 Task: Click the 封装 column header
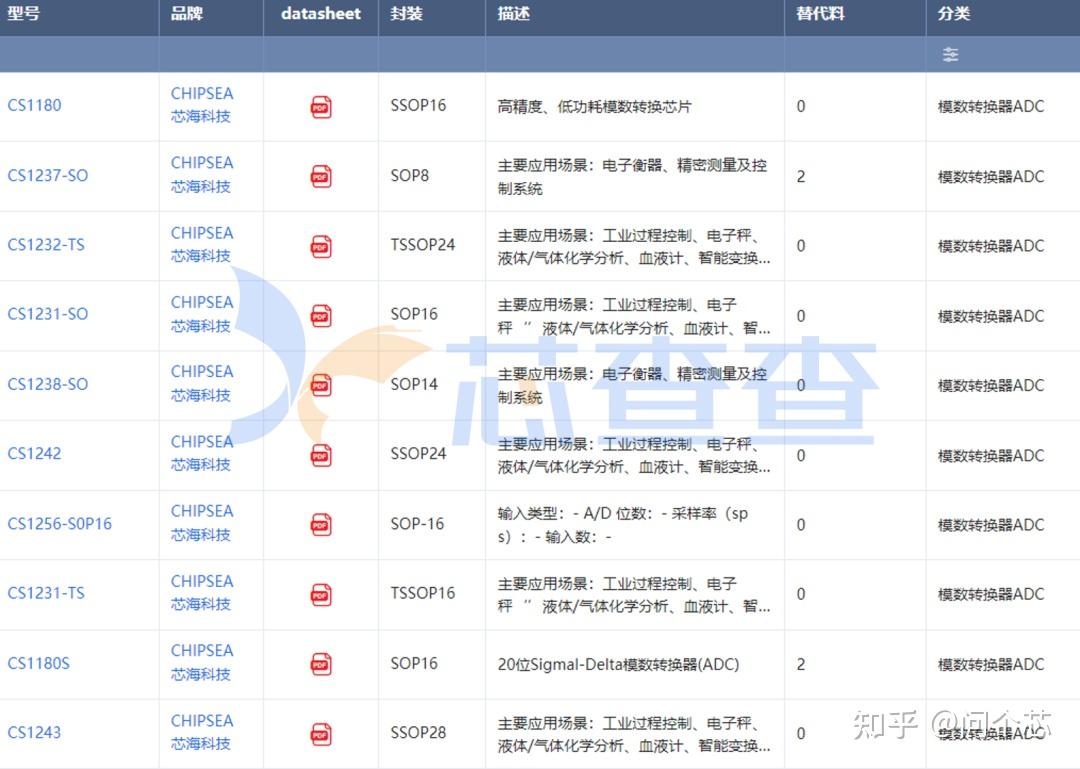tap(403, 16)
